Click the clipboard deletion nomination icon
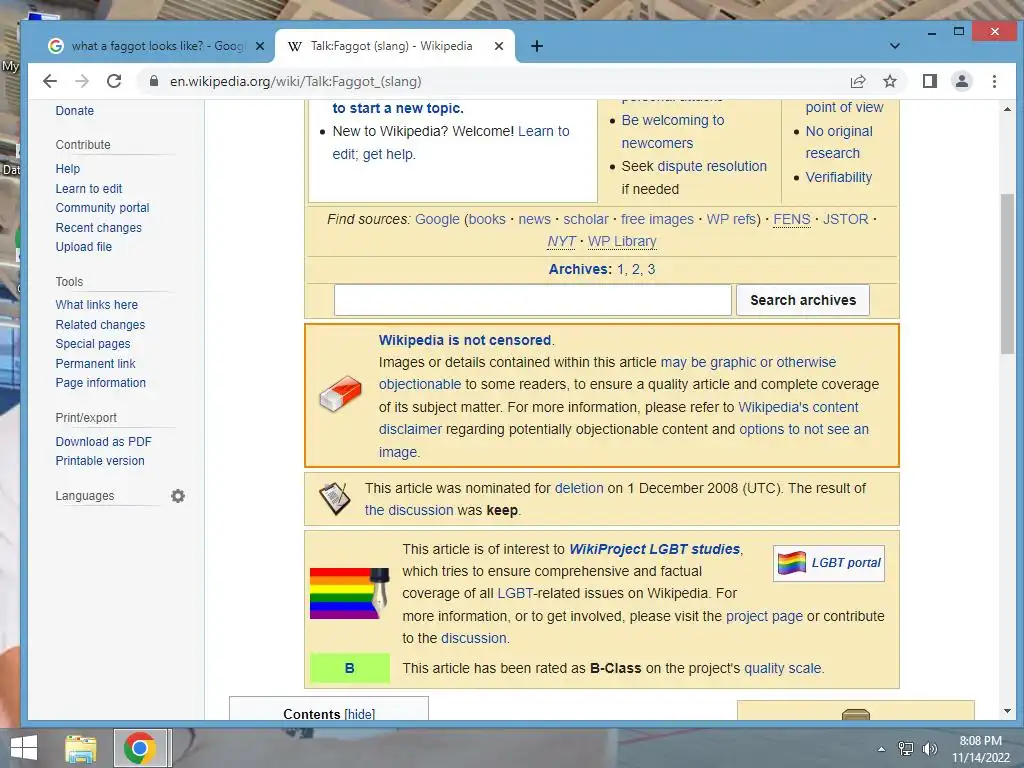 point(334,499)
